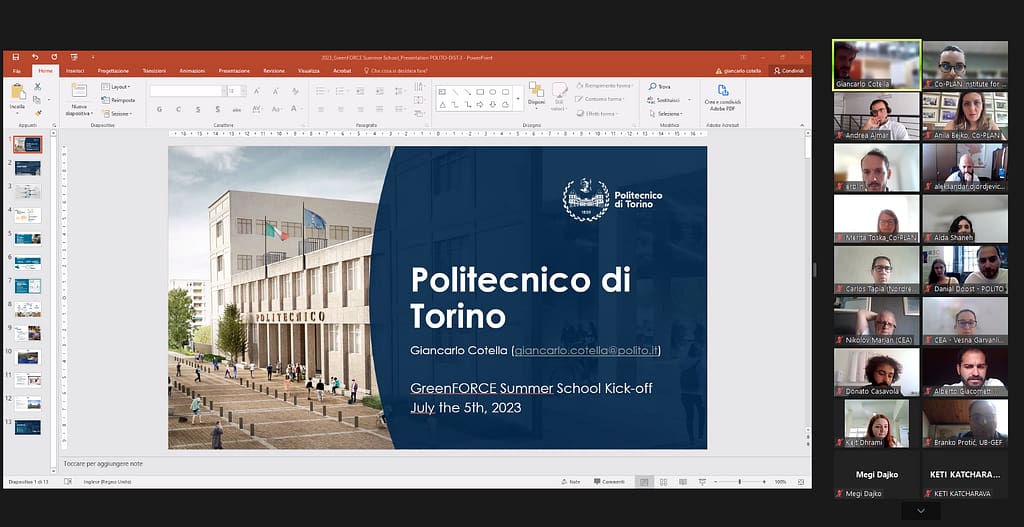1024x527 pixels.
Task: Select the rectangle shape in shapes gallery
Action: pos(480,92)
